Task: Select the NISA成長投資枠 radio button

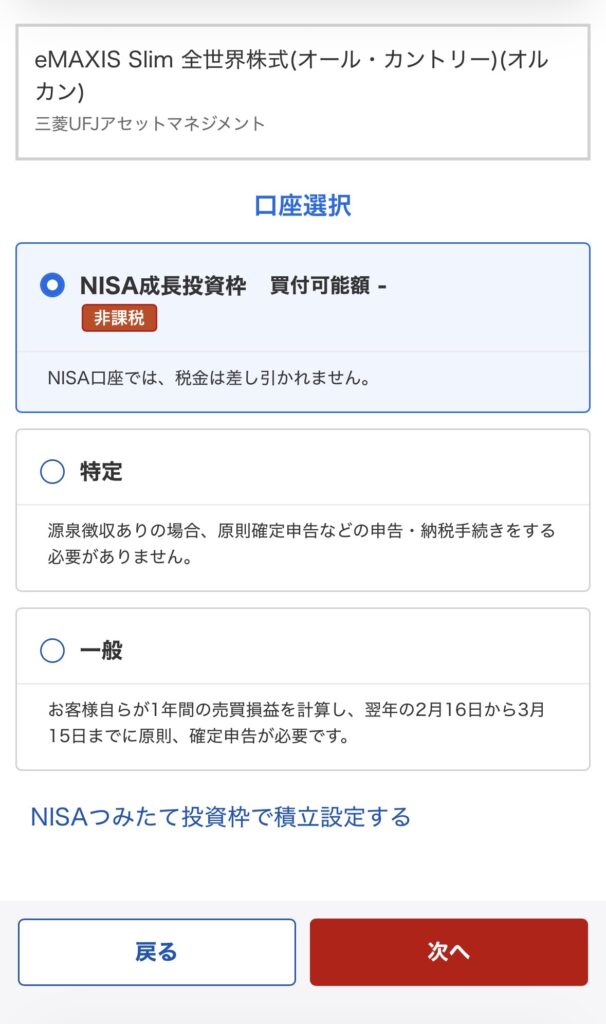Action: click(x=52, y=285)
